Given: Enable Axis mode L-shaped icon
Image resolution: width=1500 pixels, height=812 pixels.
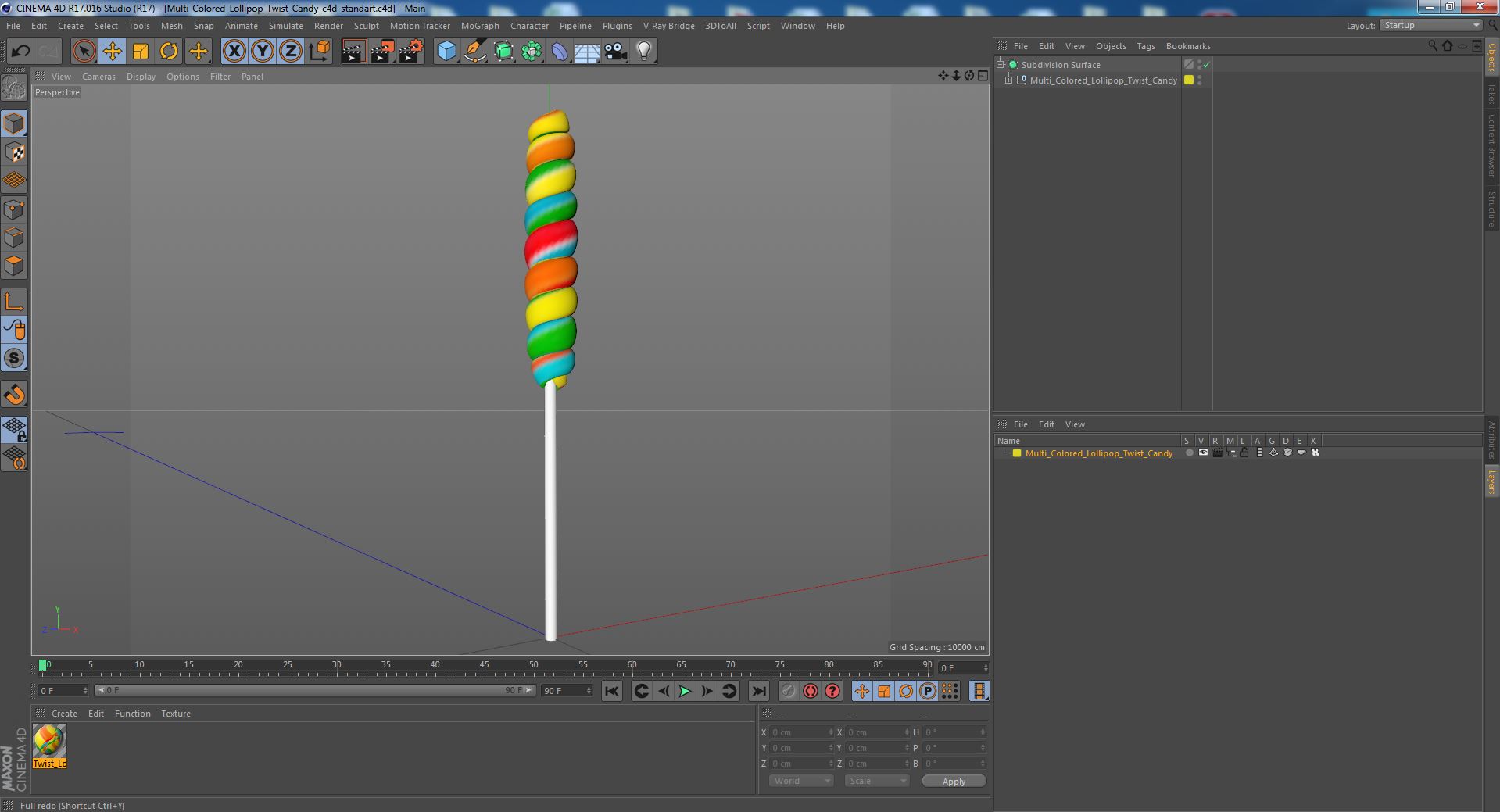Looking at the screenshot, I should click(14, 302).
